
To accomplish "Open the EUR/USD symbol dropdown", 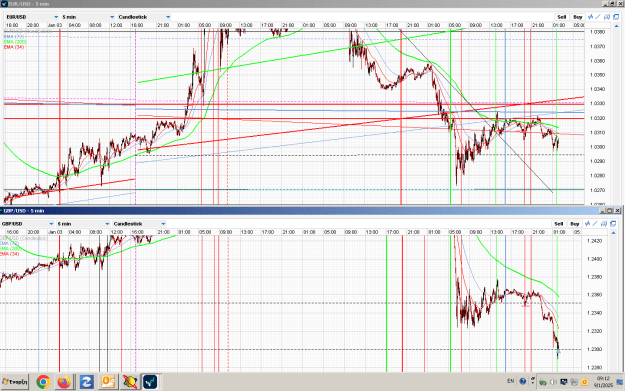I will 32,17.
